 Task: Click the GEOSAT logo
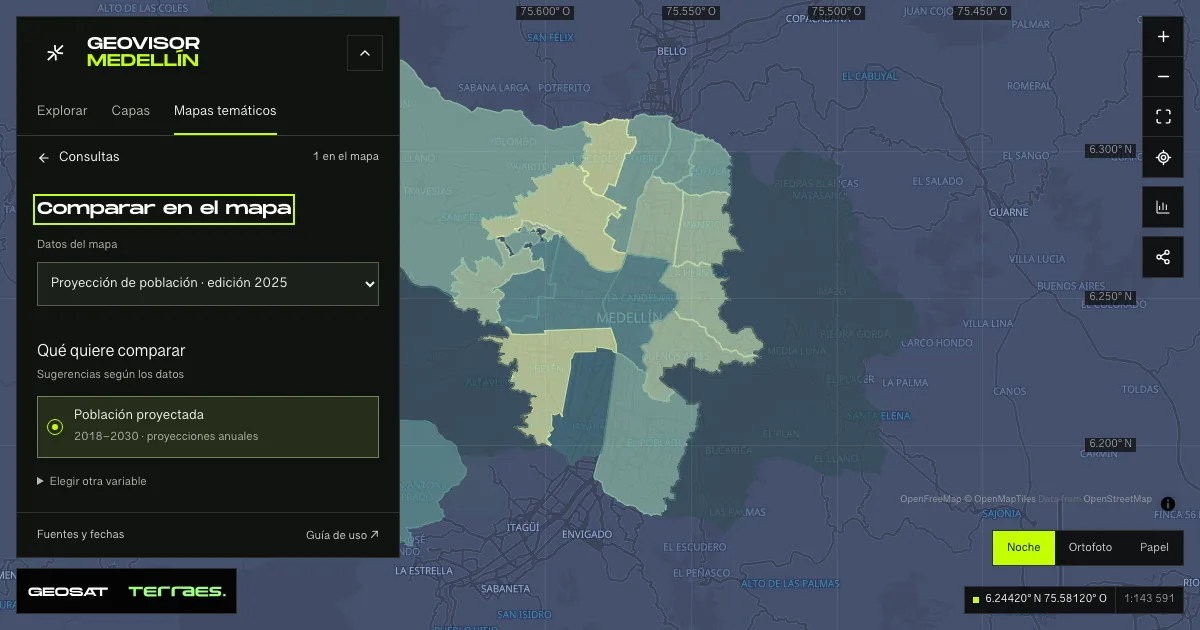point(68,592)
